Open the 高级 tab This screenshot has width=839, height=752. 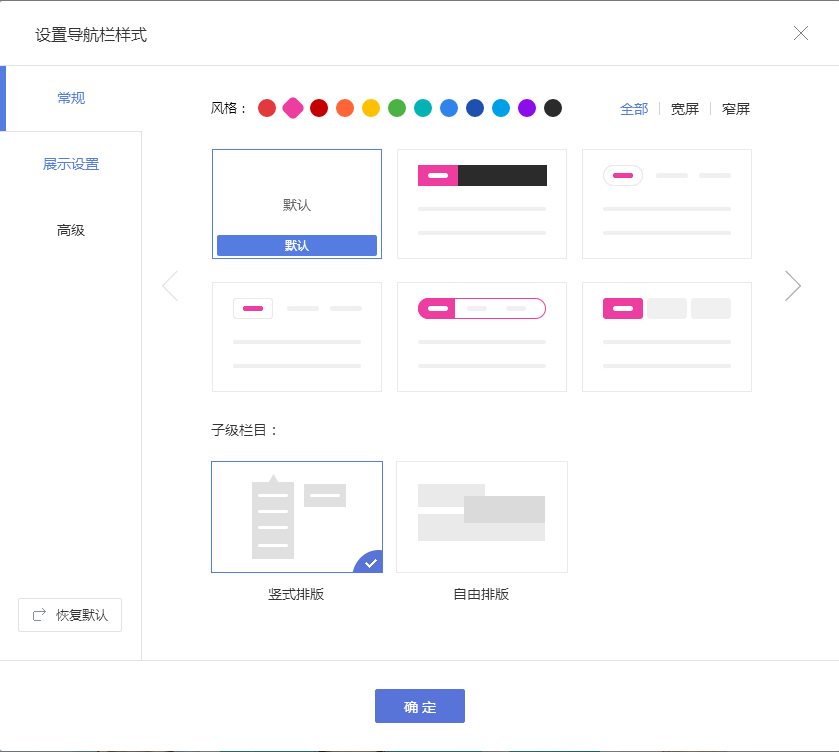point(71,231)
